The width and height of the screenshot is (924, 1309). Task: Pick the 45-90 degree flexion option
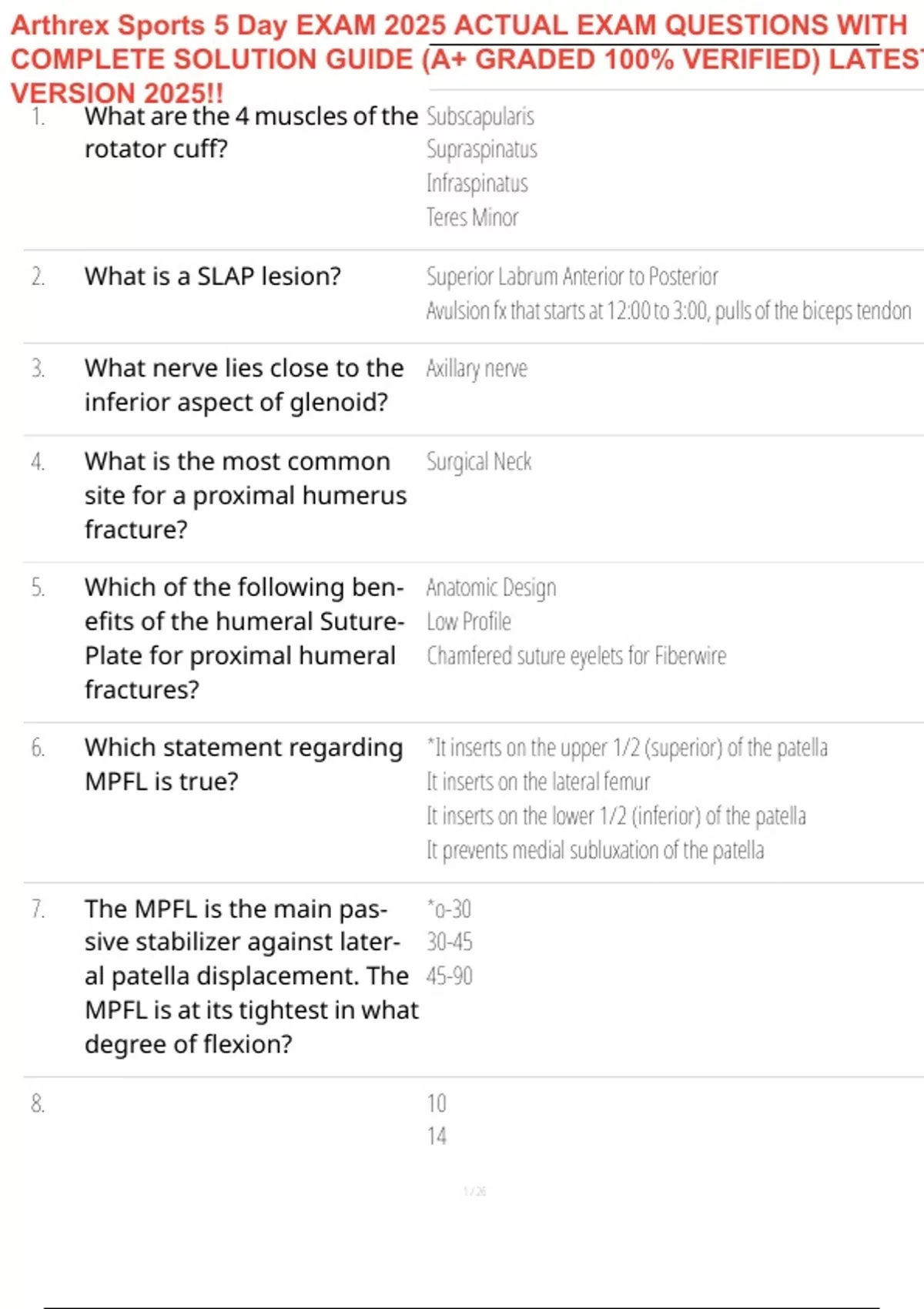tap(450, 976)
